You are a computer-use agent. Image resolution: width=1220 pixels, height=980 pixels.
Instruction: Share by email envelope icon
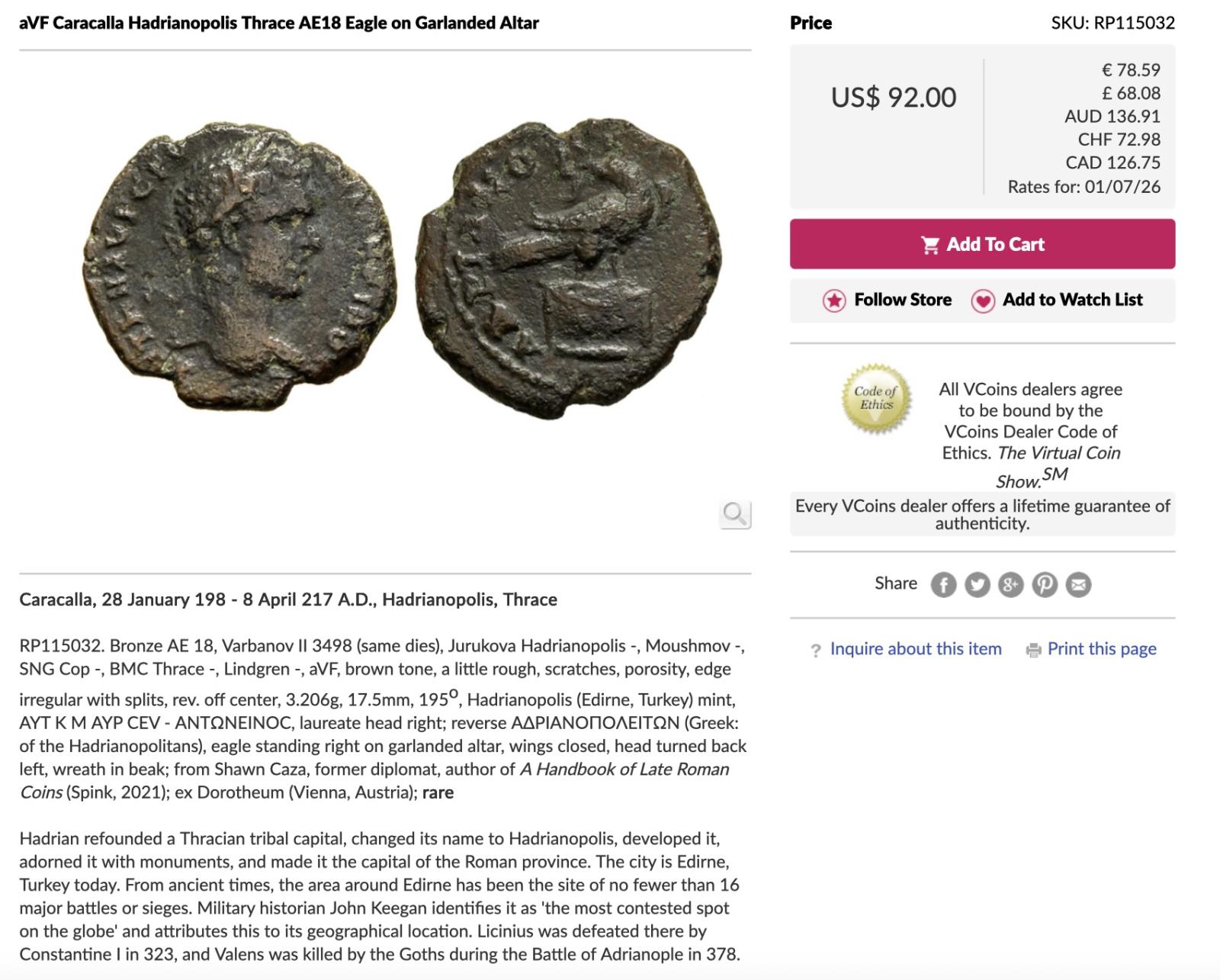coord(1078,585)
